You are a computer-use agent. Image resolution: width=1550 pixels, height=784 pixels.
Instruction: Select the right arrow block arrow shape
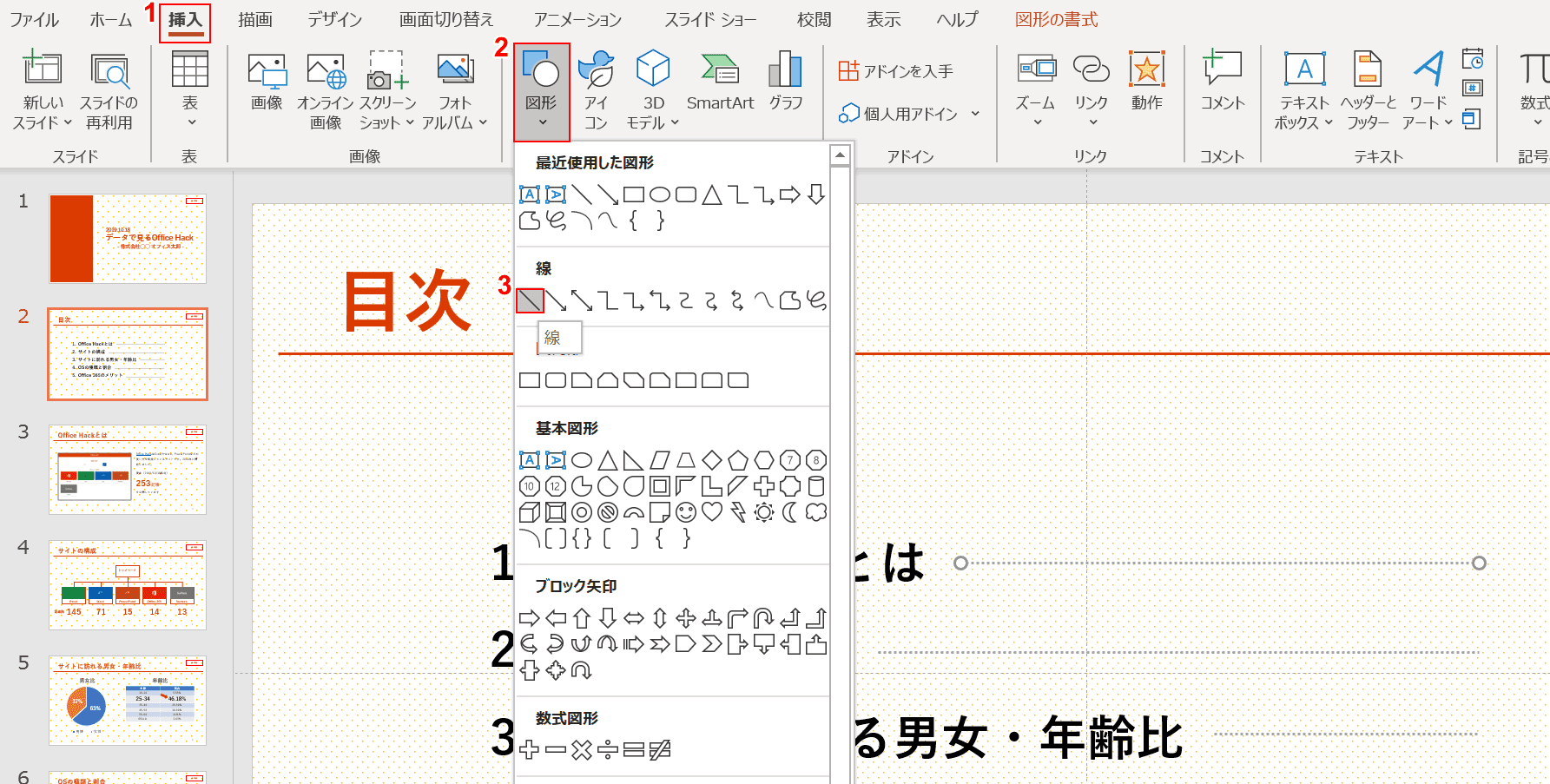[x=530, y=618]
